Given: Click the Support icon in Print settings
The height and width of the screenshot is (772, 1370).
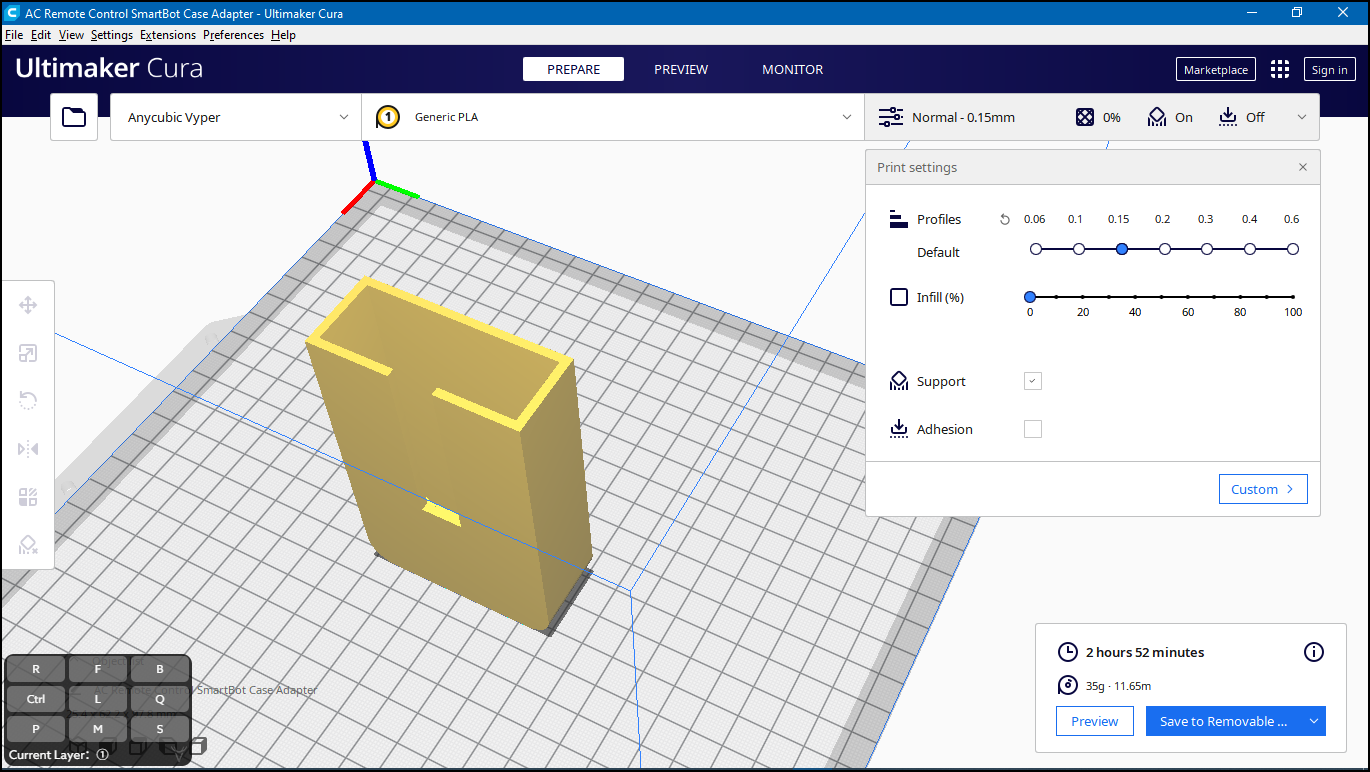Looking at the screenshot, I should 898,381.
